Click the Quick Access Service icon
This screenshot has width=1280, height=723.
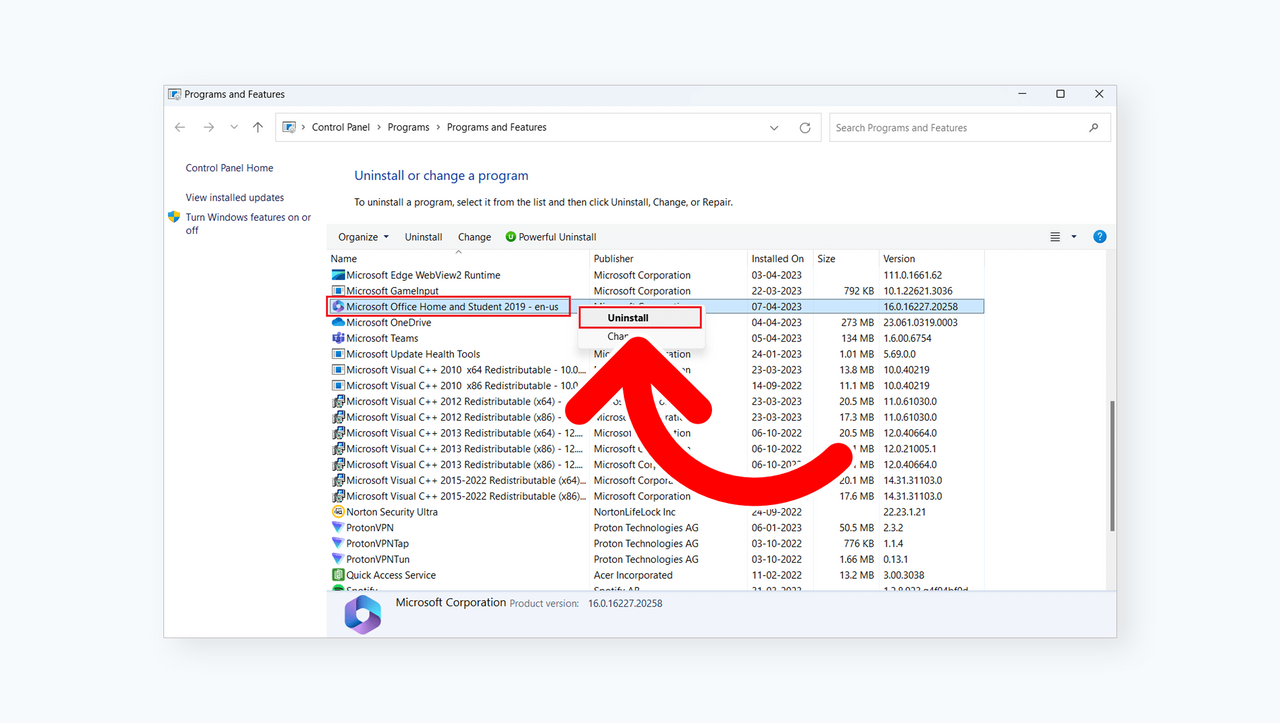point(339,575)
